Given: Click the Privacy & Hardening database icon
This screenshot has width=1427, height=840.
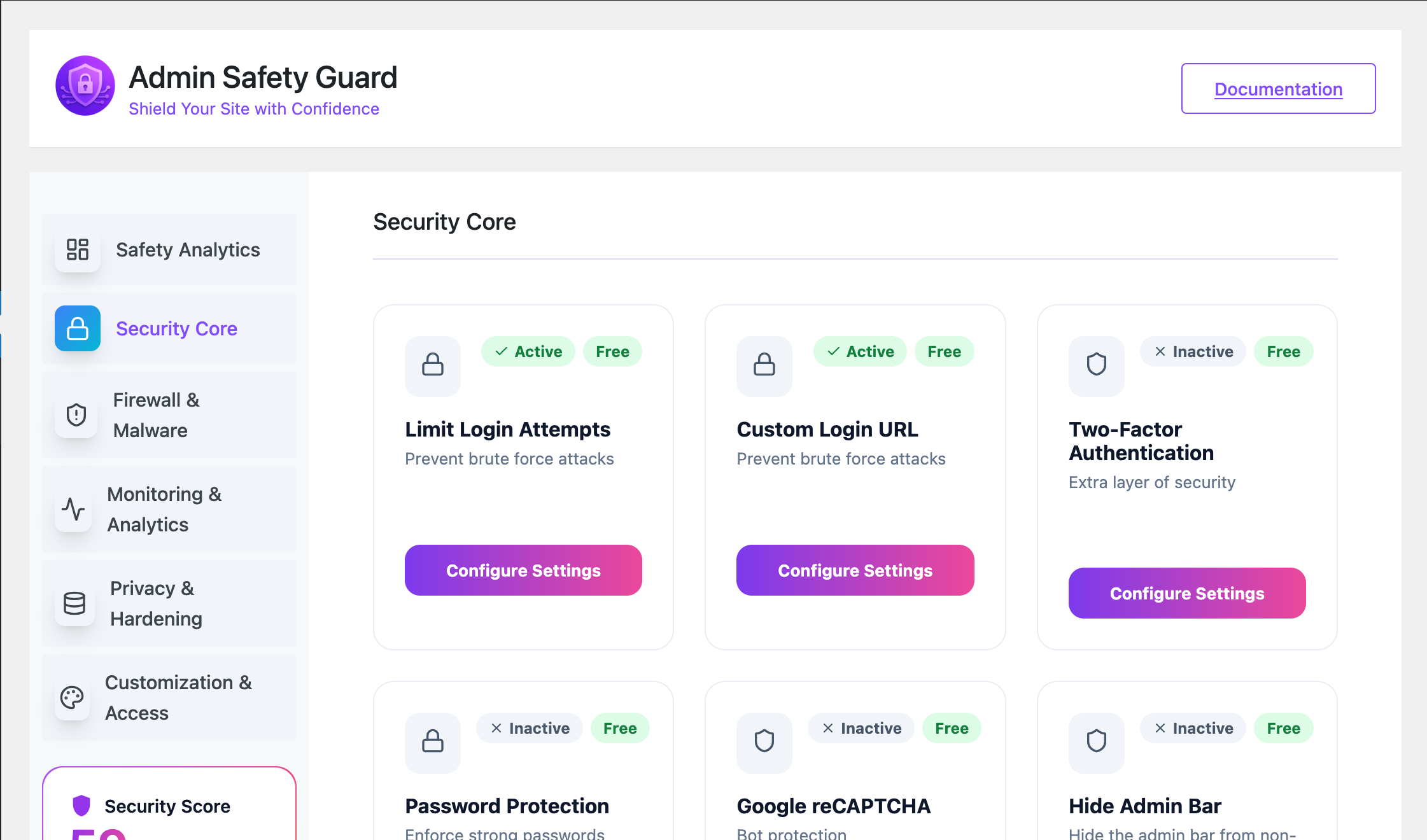Looking at the screenshot, I should pyautogui.click(x=74, y=603).
